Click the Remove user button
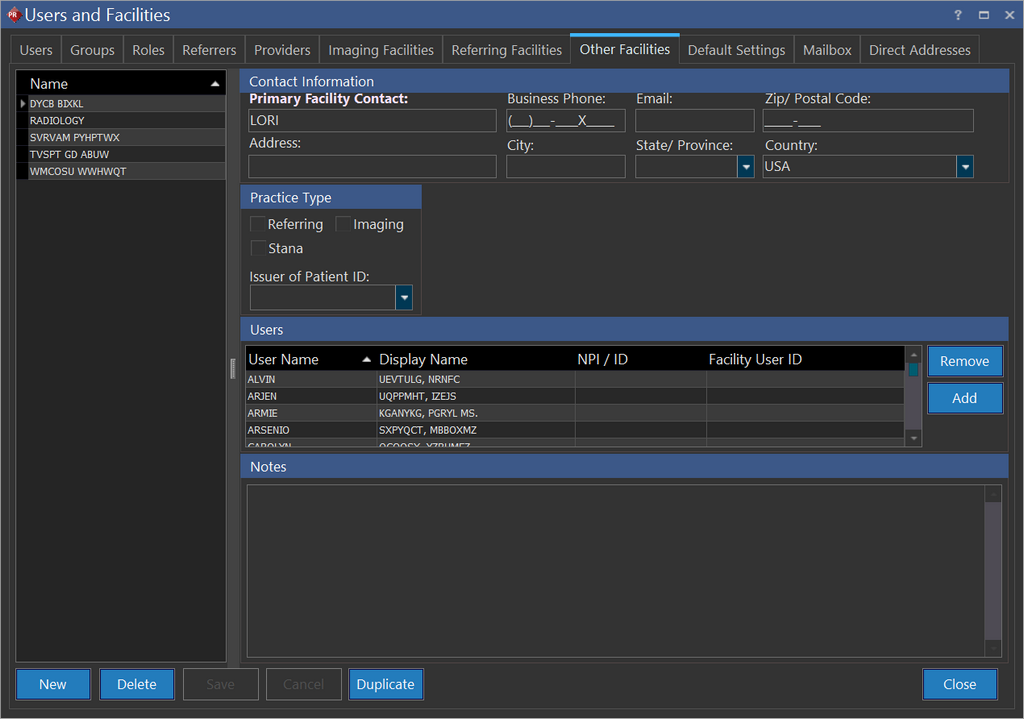The image size is (1024, 719). [964, 361]
